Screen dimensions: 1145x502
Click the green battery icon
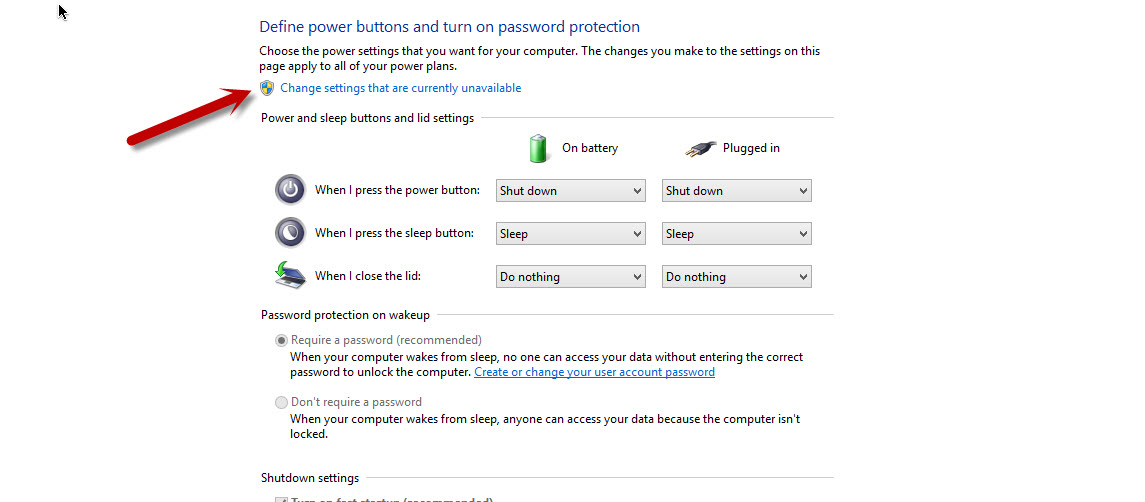click(538, 148)
